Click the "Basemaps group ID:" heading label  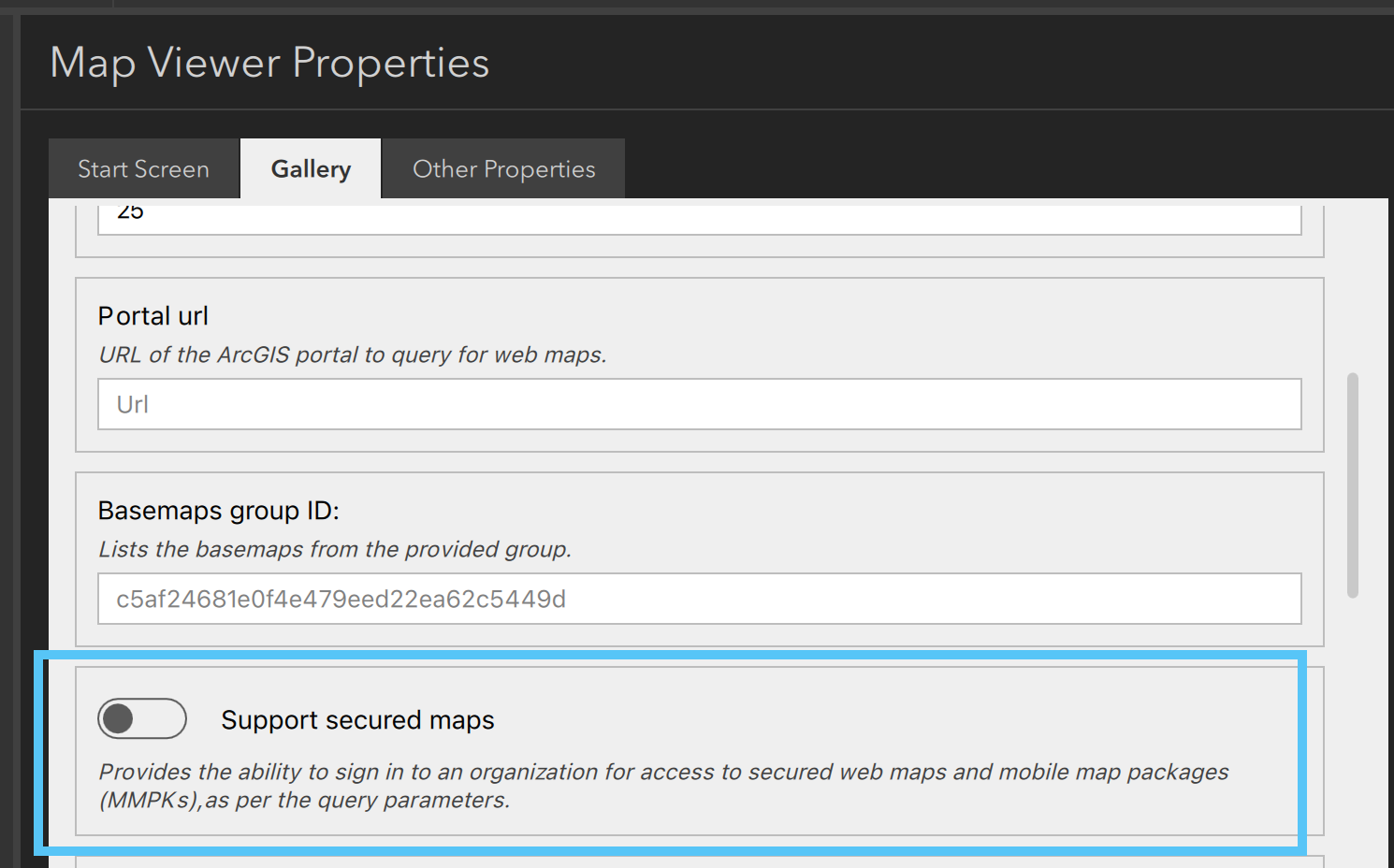point(218,511)
